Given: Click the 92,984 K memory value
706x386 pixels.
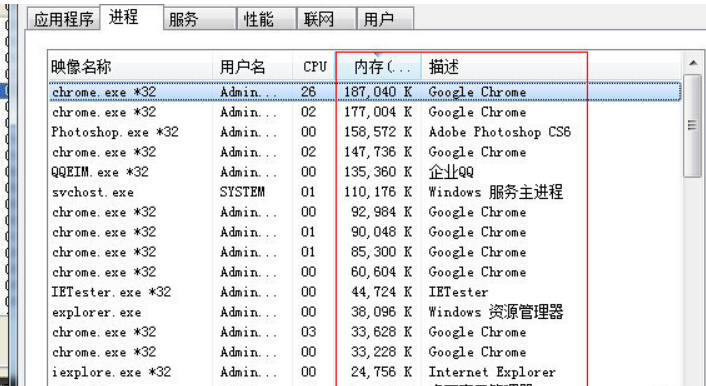Looking at the screenshot, I should (382, 212).
